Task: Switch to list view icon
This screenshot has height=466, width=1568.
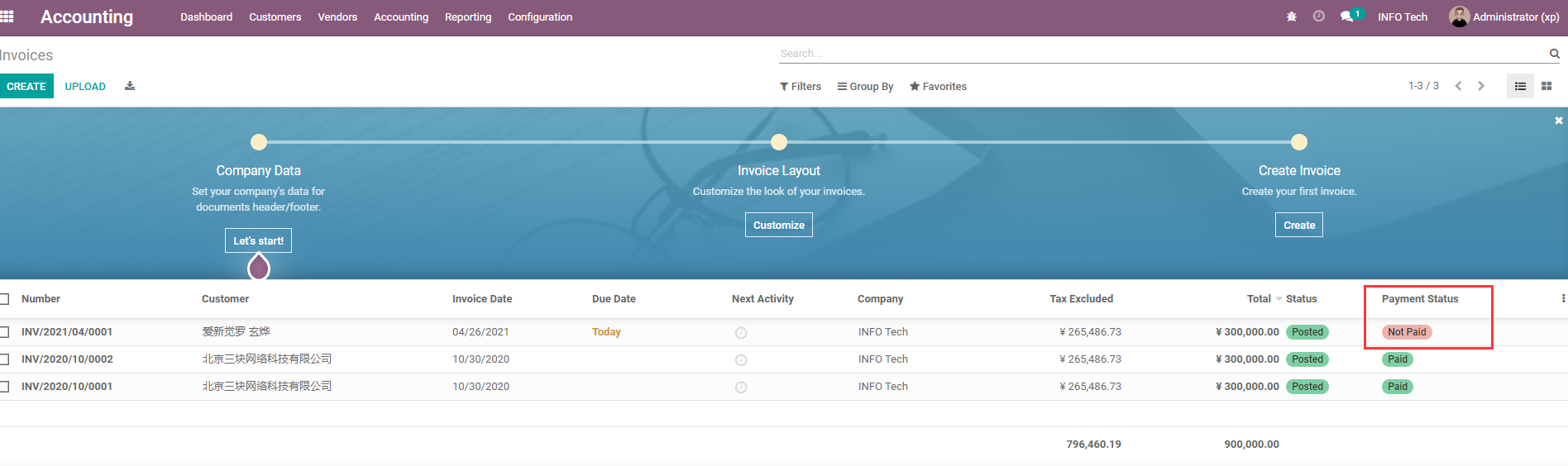Action: (1520, 86)
